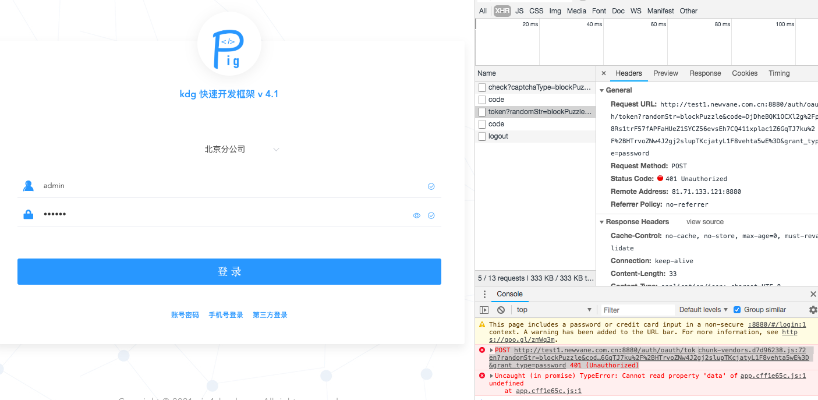Screen dimensions: 818x400
Task: Open the 北京分公司 branch dropdown
Action: 241,150
